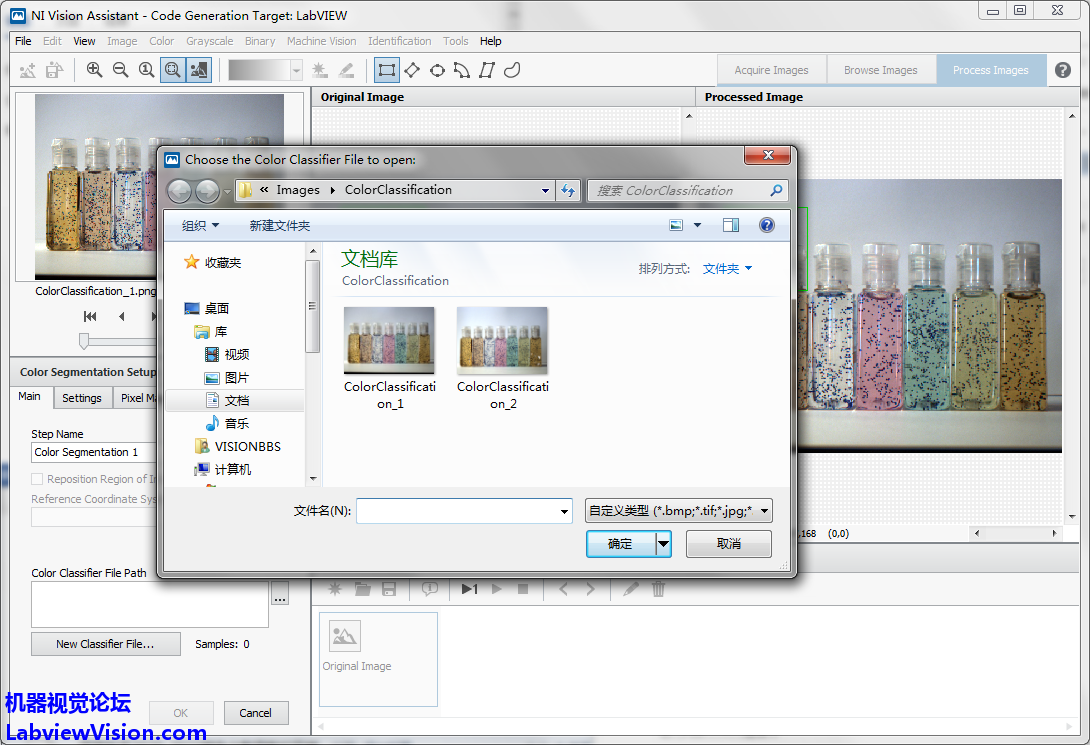The width and height of the screenshot is (1090, 745).
Task: Select the Rotated Rectangle ROI tool
Action: pos(411,70)
